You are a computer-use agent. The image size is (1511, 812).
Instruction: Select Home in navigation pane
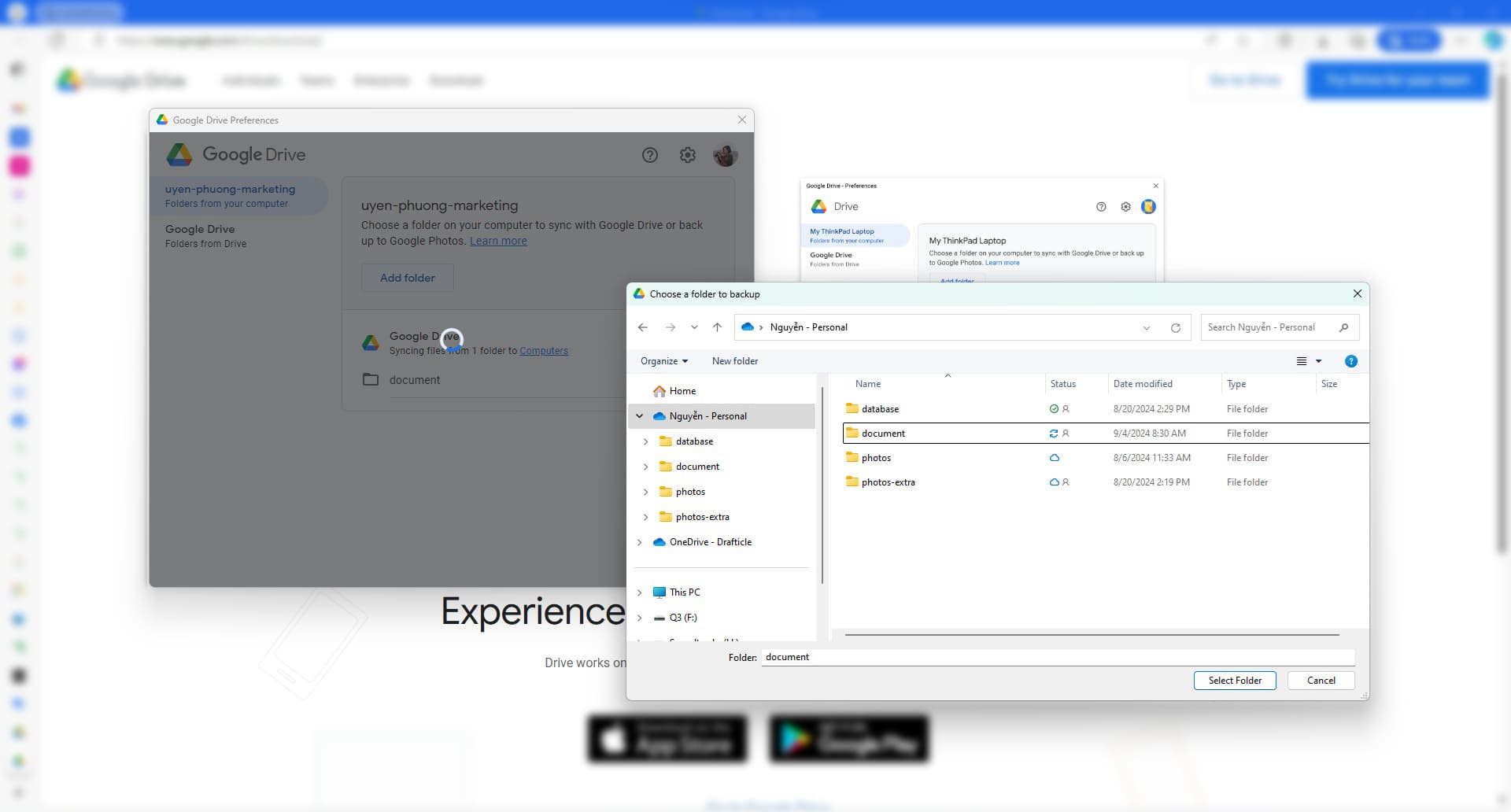coord(682,391)
